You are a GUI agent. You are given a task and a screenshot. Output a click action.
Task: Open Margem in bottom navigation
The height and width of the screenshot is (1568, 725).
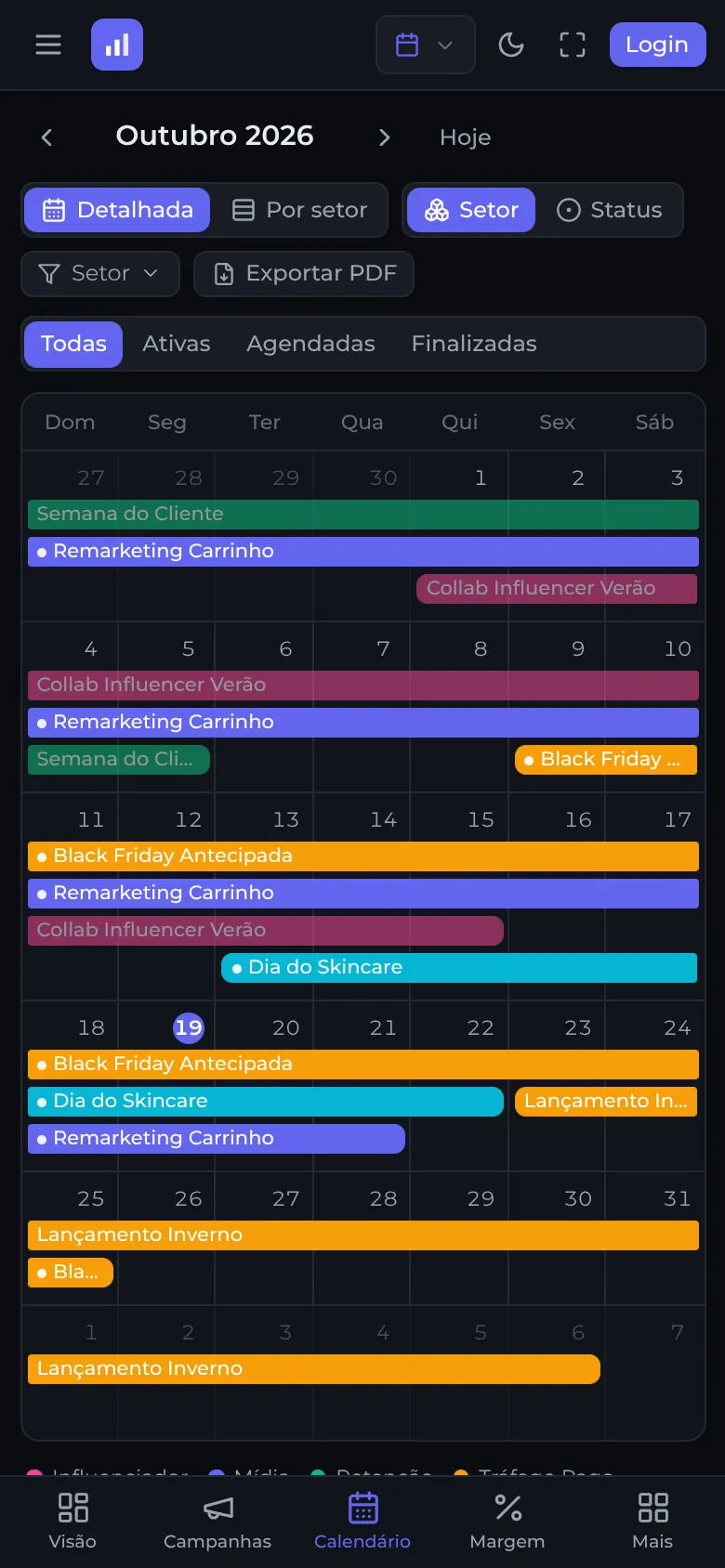(507, 1522)
